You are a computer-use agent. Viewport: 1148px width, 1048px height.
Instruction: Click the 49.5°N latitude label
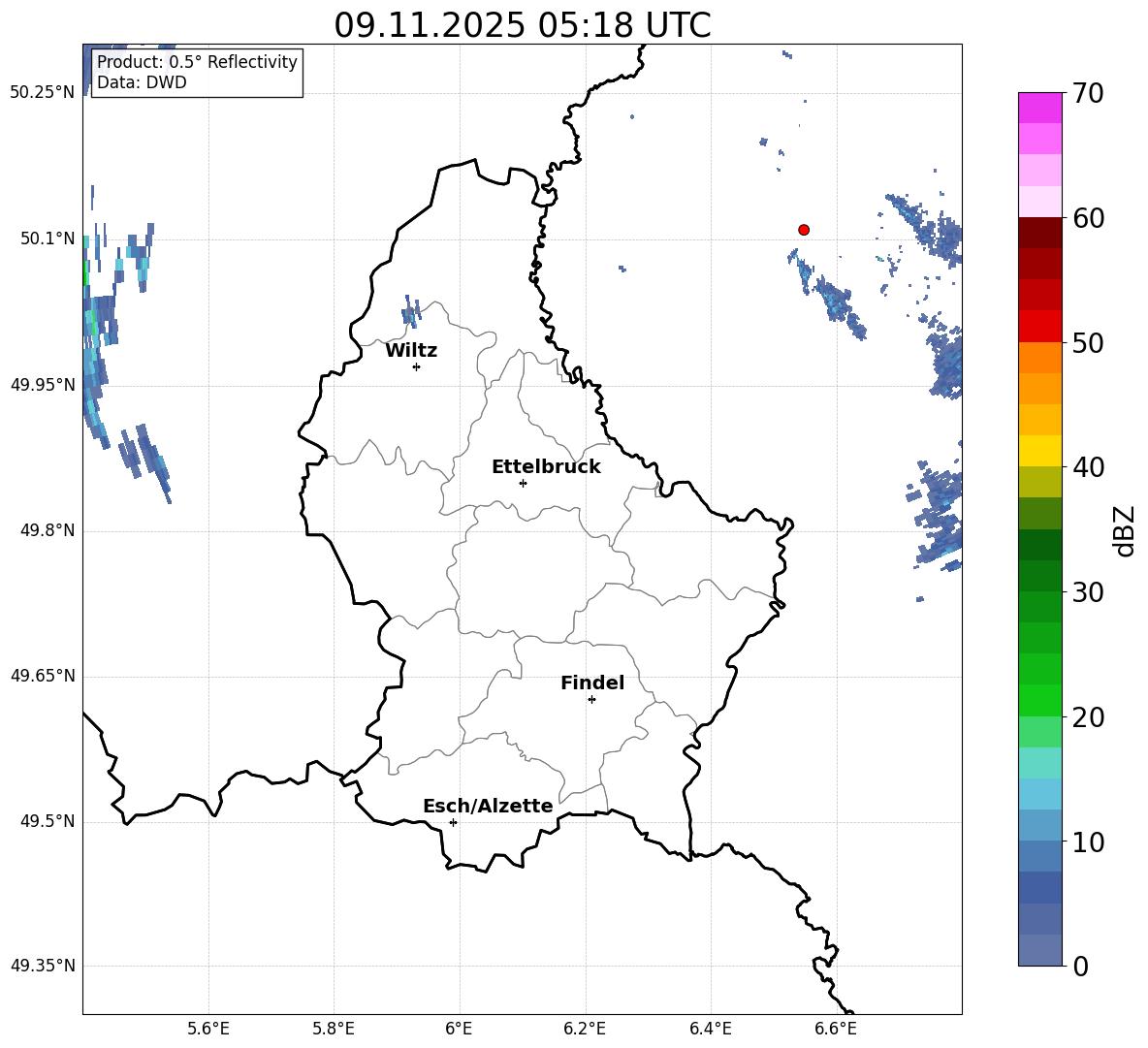pos(47,821)
